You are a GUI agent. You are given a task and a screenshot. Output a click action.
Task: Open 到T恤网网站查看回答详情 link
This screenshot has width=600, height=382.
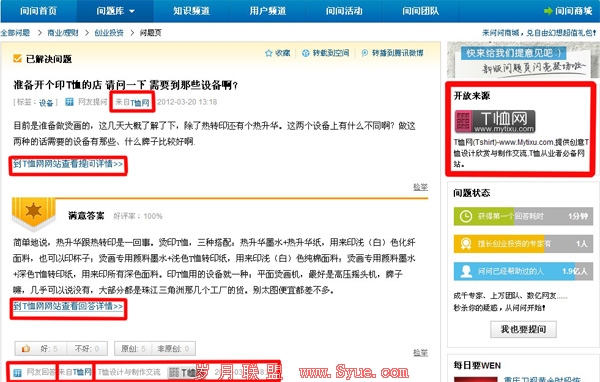[68, 306]
